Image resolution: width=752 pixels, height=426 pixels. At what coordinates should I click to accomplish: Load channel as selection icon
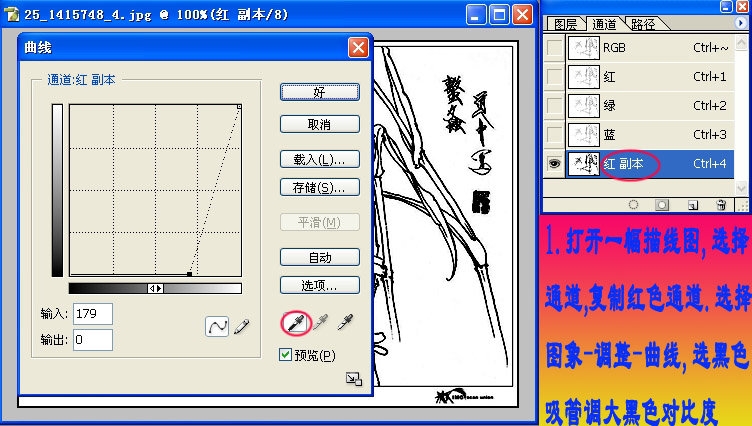pyautogui.click(x=634, y=205)
